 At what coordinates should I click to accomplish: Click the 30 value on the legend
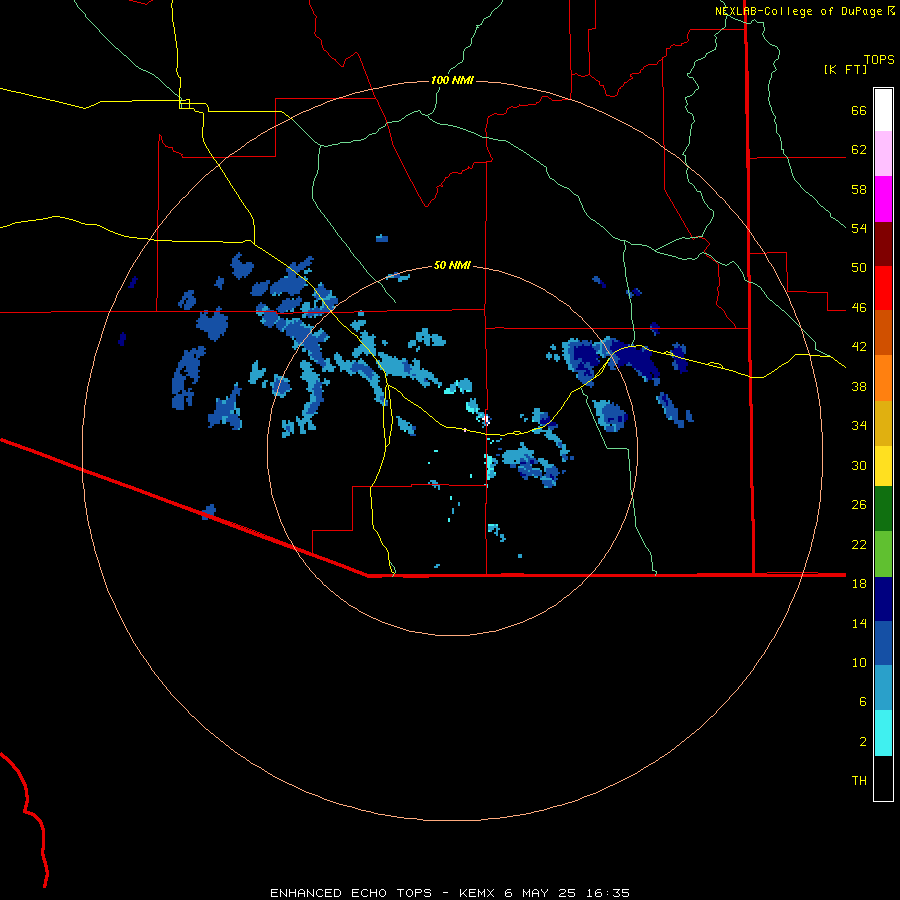[x=859, y=465]
